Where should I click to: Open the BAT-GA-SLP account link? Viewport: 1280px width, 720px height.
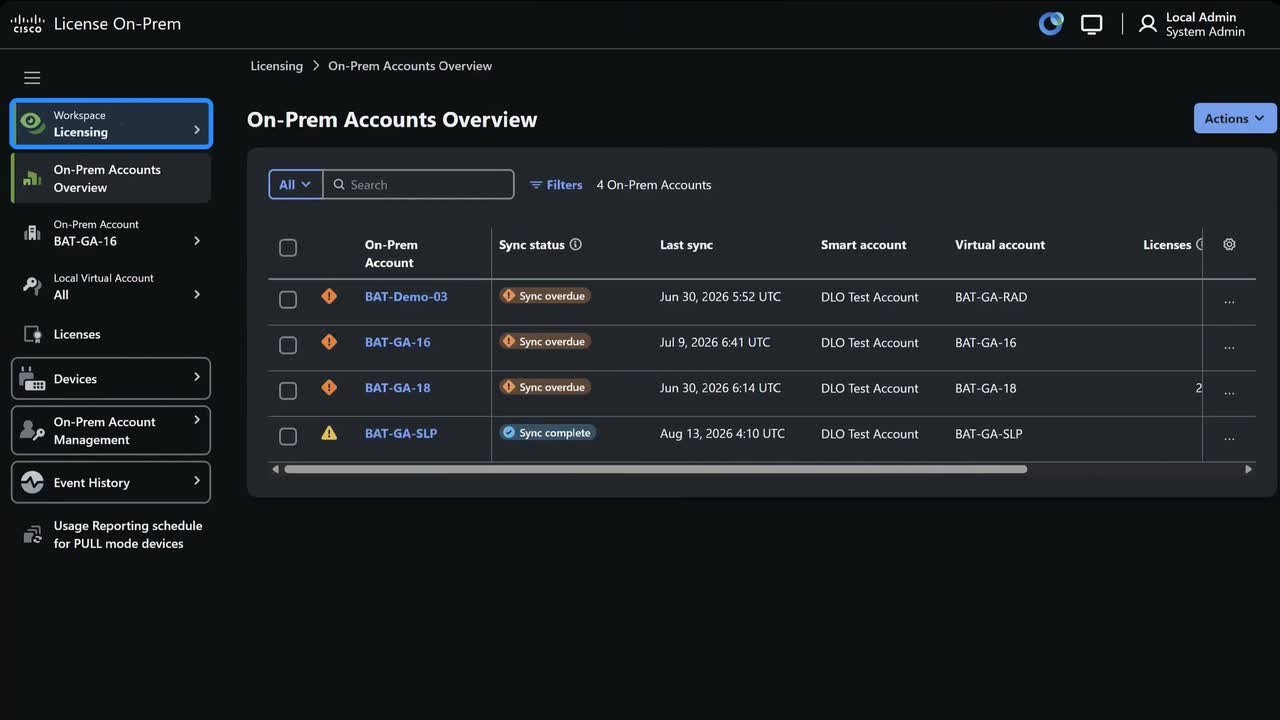click(401, 434)
